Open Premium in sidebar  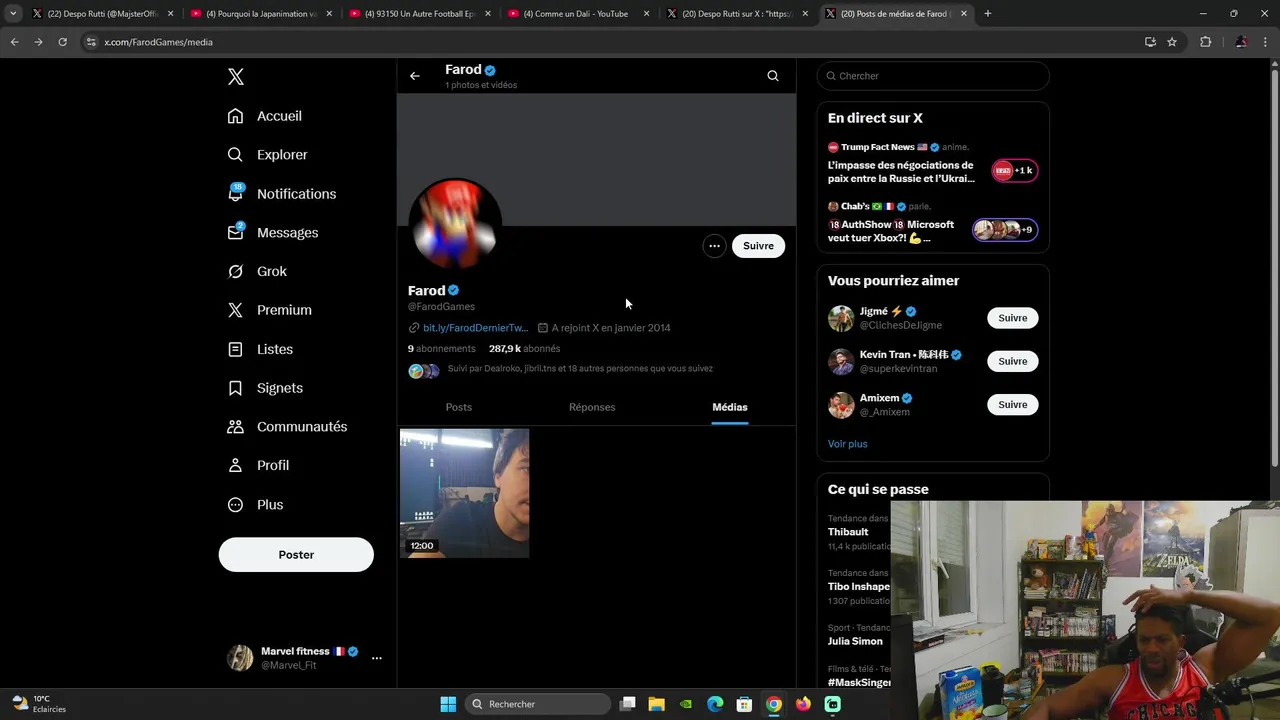(269, 310)
